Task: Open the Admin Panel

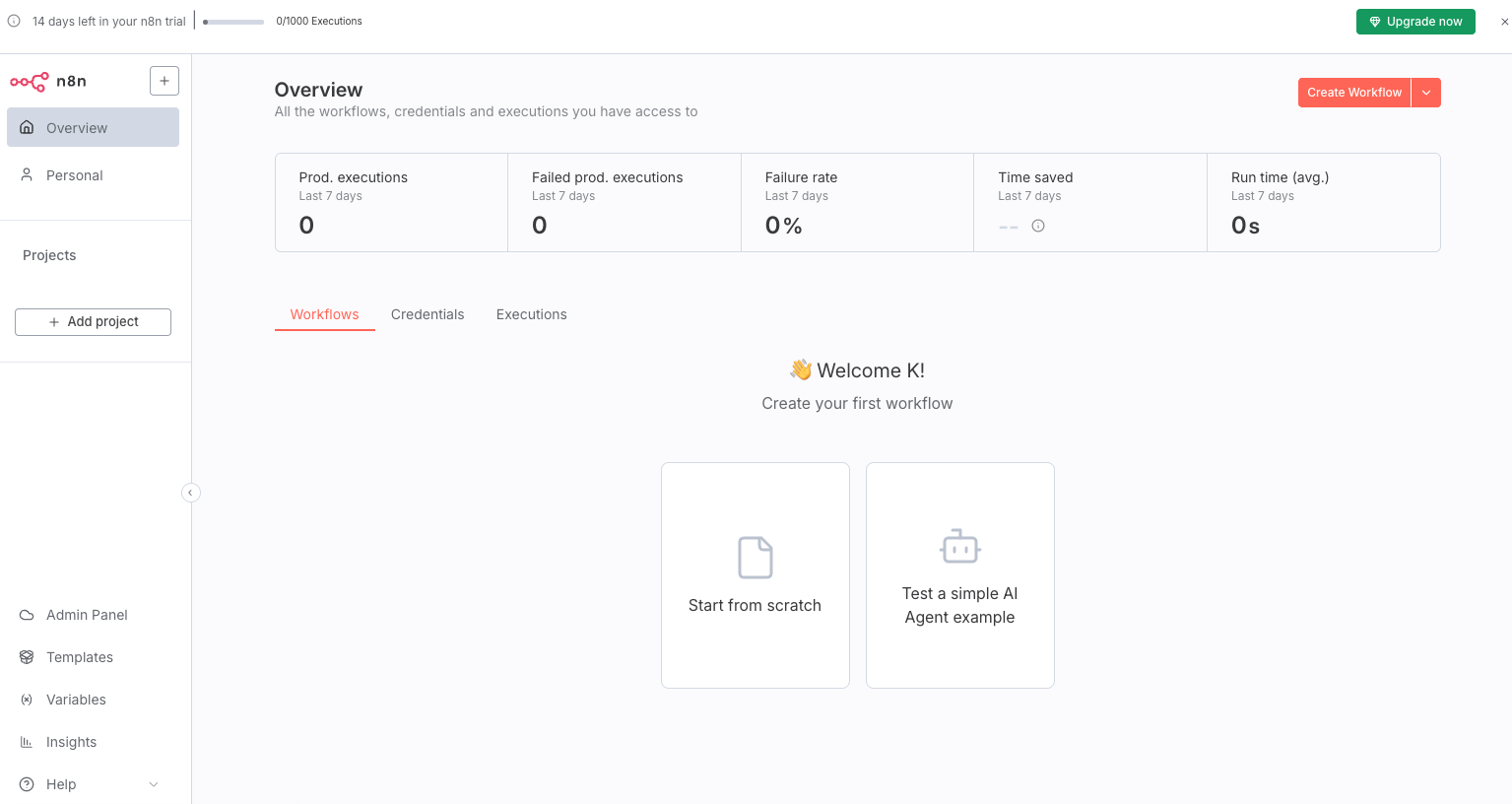Action: (87, 615)
